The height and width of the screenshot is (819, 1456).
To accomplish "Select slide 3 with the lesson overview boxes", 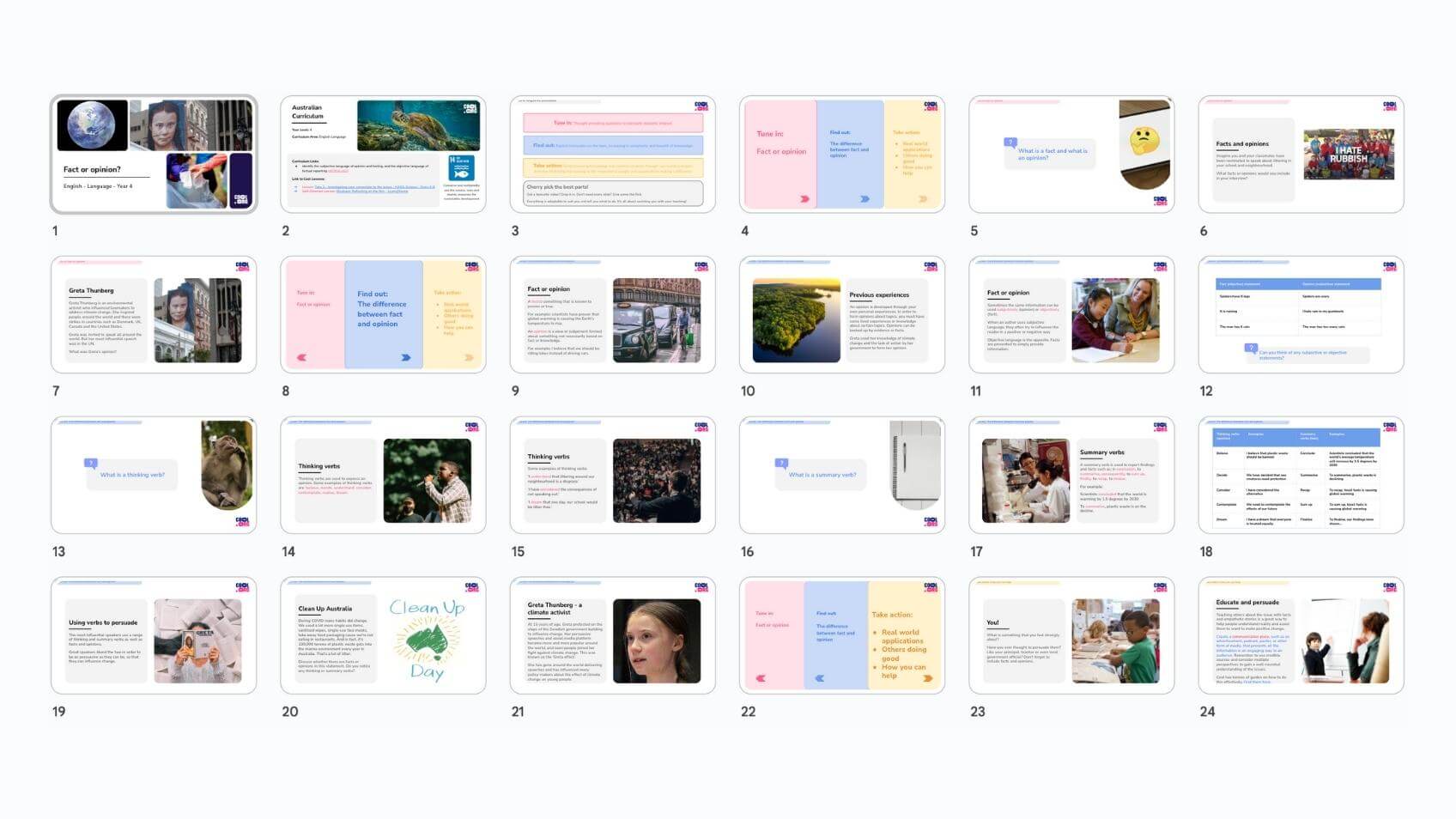I will [x=612, y=155].
